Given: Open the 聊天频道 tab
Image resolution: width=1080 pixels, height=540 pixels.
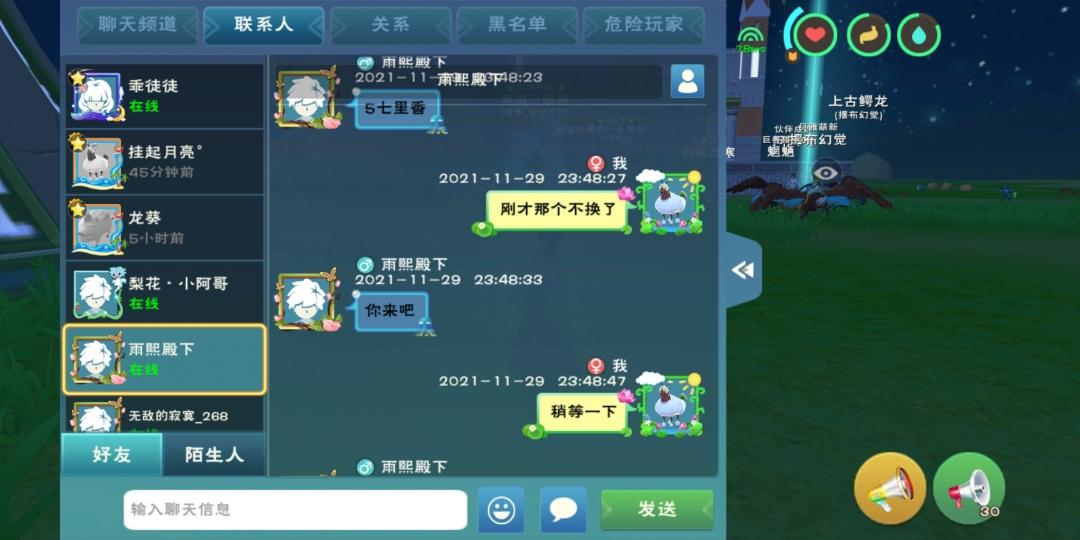Looking at the screenshot, I should (x=138, y=25).
